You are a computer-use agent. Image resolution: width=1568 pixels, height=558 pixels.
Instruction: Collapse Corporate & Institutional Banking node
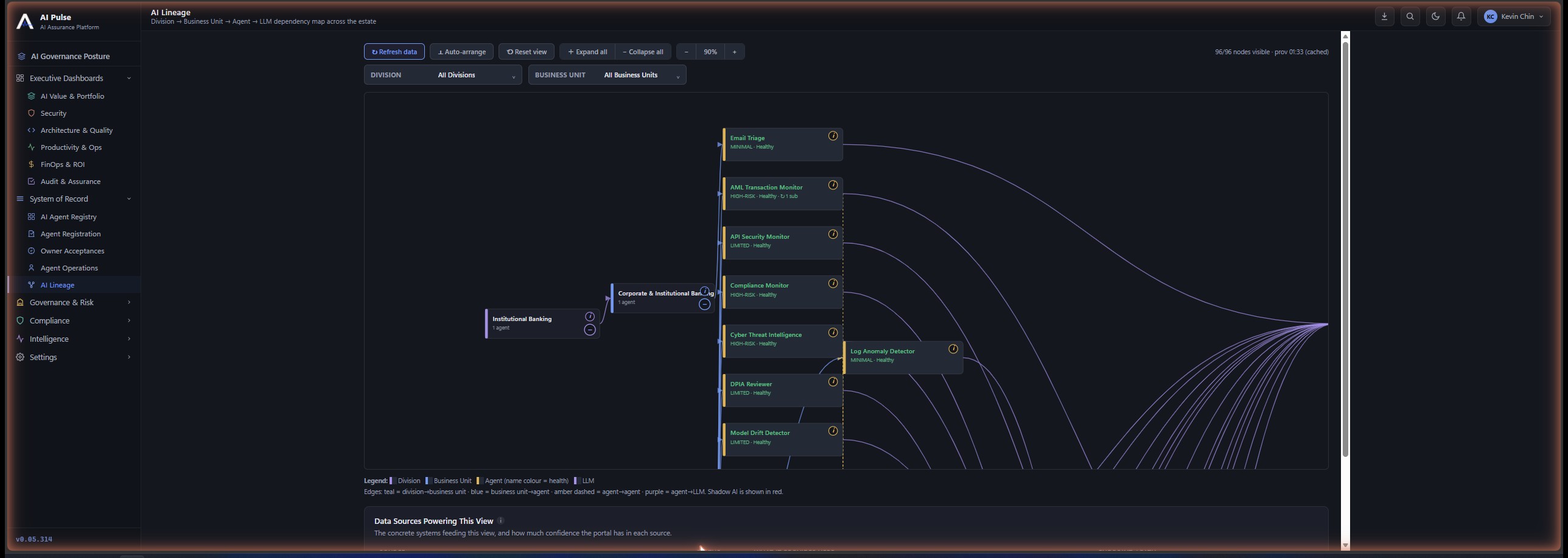tap(704, 305)
